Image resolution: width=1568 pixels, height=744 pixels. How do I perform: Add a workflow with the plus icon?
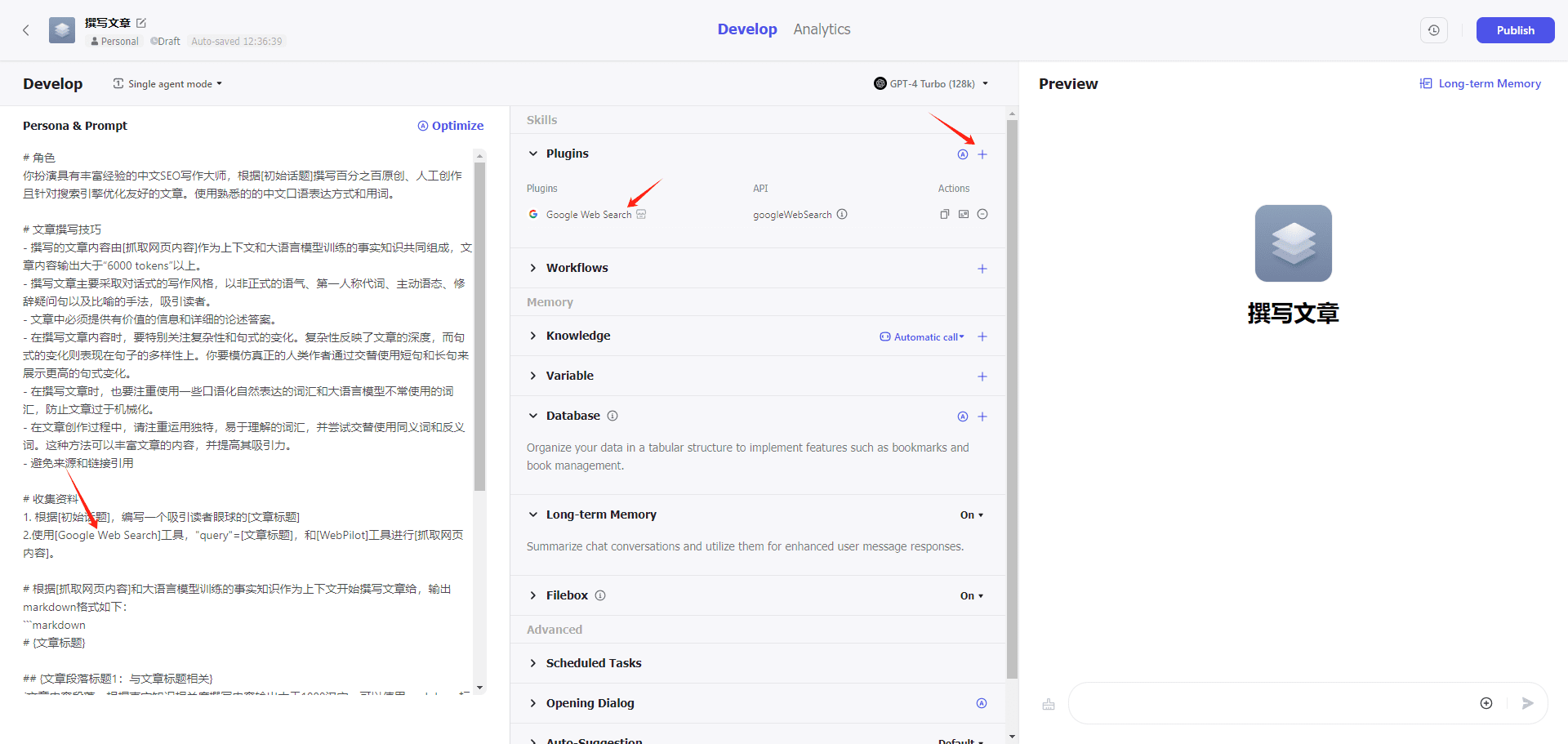click(982, 269)
